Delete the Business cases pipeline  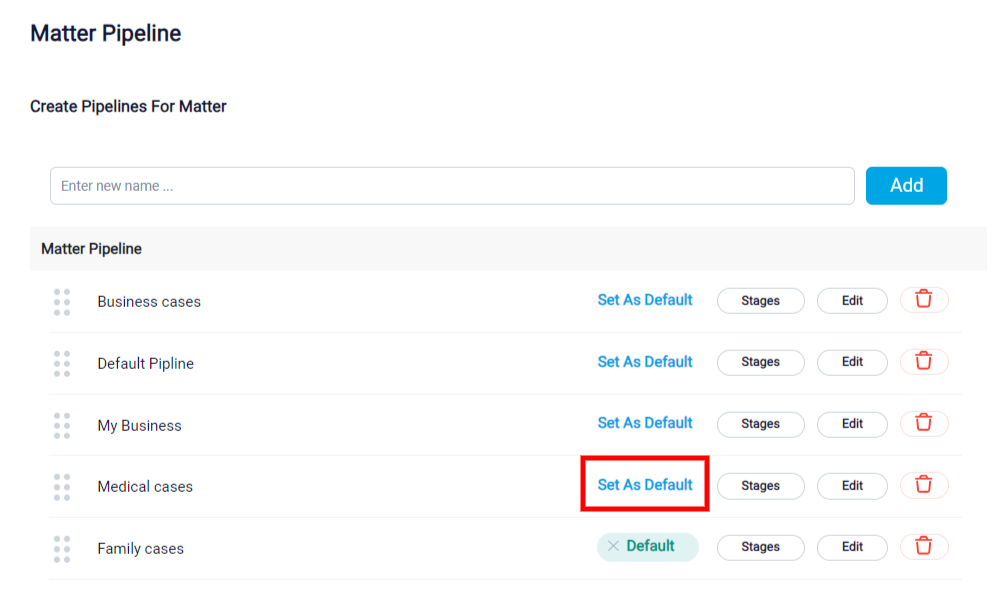pyautogui.click(x=923, y=300)
